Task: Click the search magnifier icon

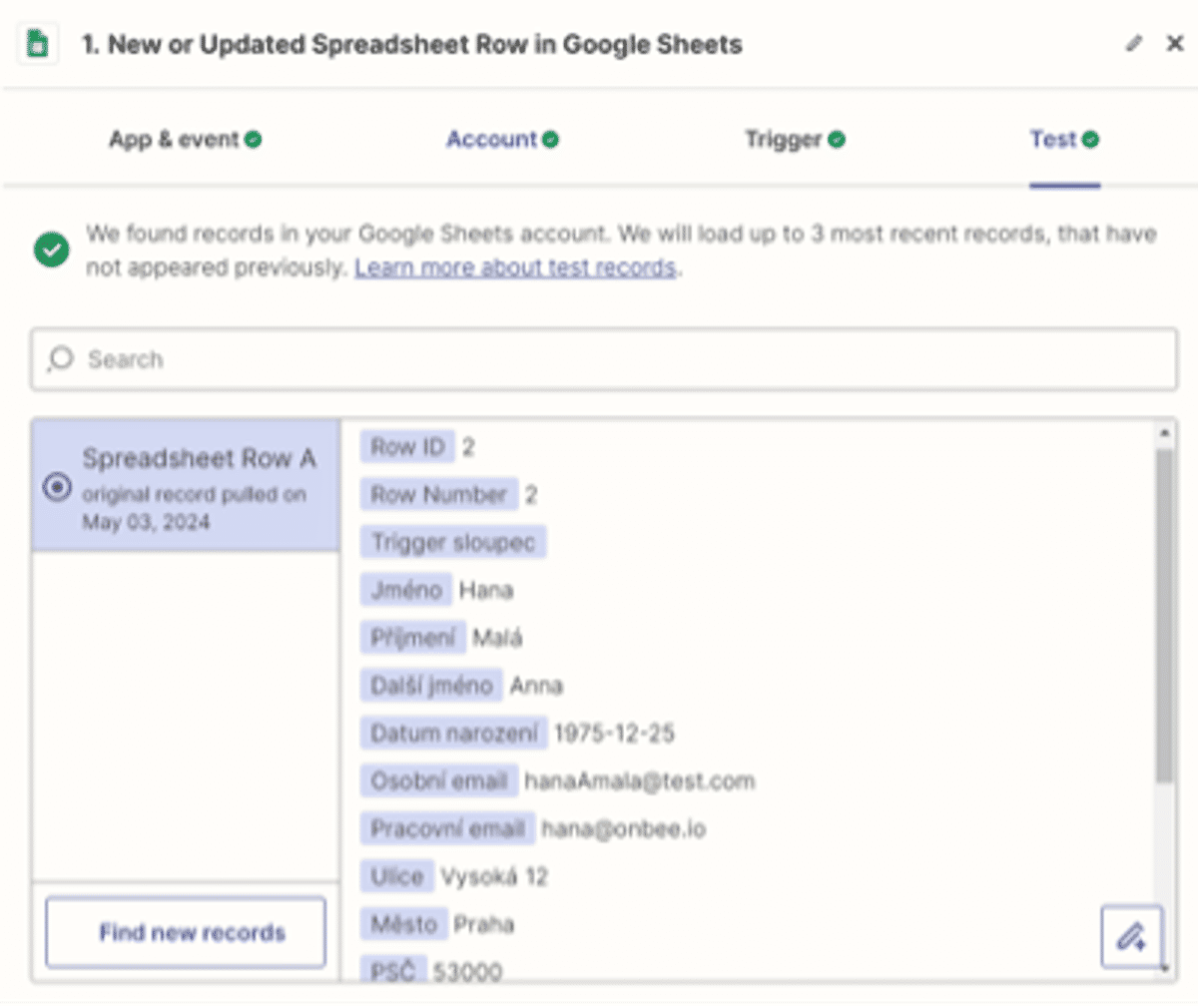Action: [61, 358]
